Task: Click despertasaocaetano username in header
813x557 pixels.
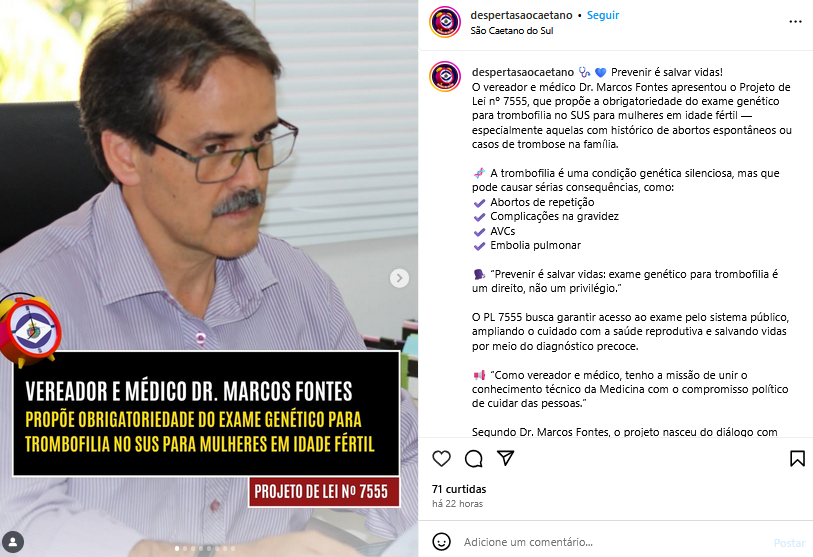Action: pyautogui.click(x=521, y=16)
